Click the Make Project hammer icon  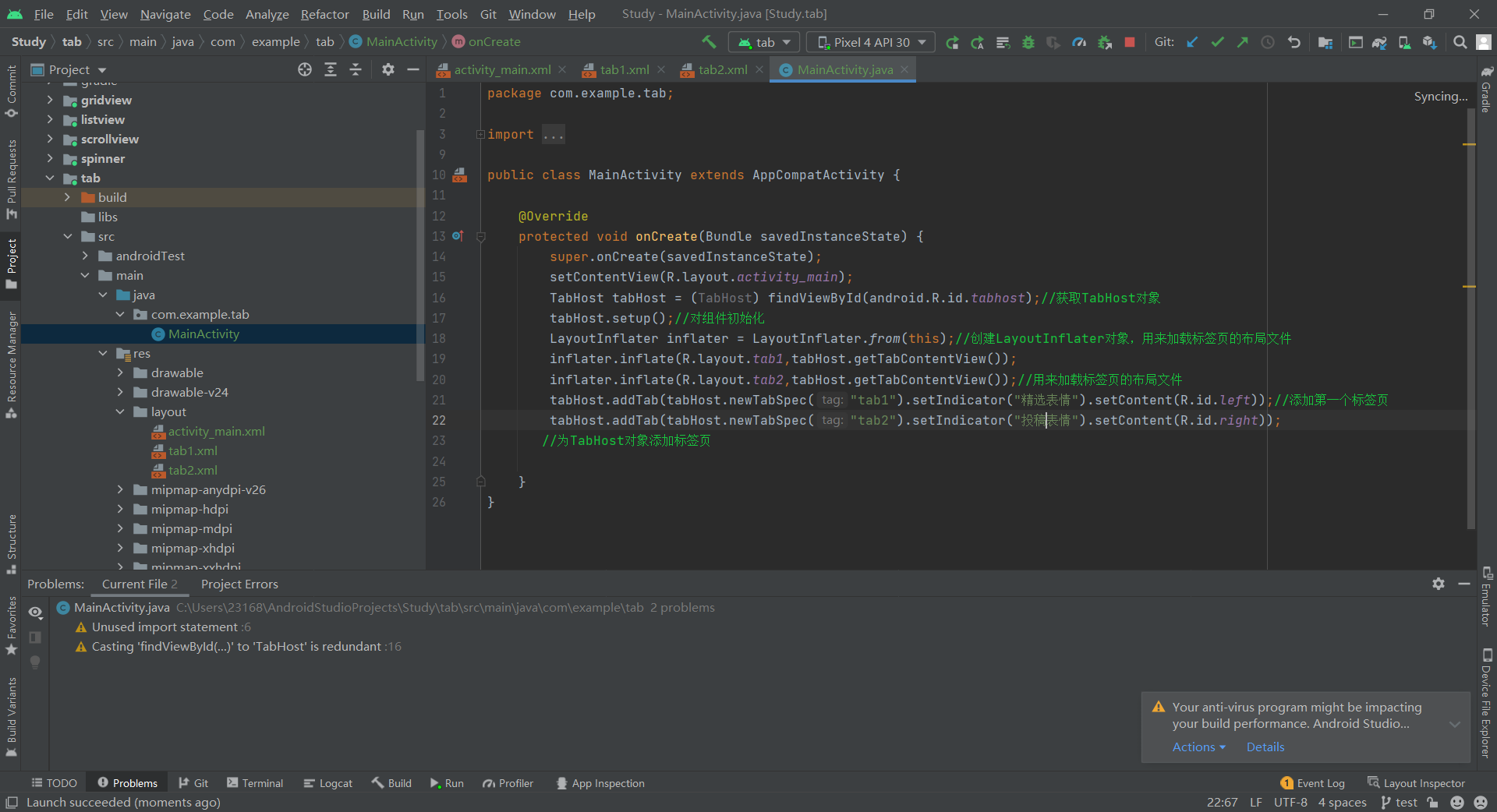pos(709,42)
